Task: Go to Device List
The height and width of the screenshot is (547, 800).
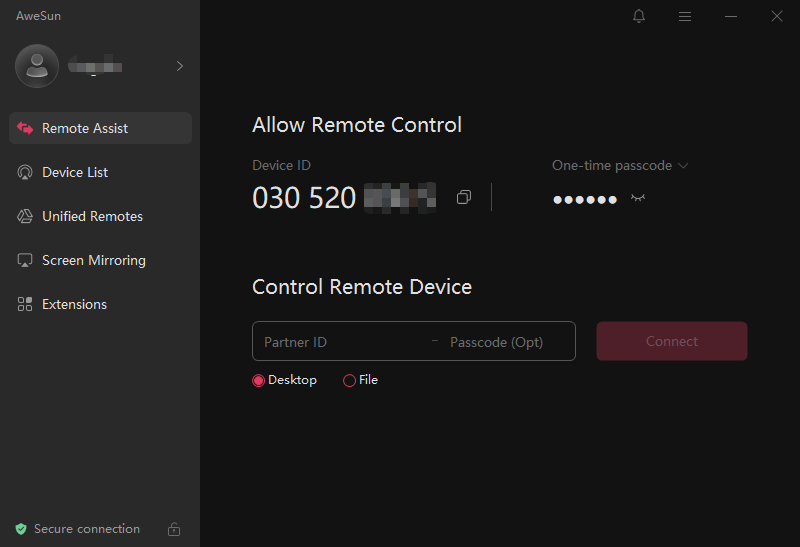Action: [101, 172]
